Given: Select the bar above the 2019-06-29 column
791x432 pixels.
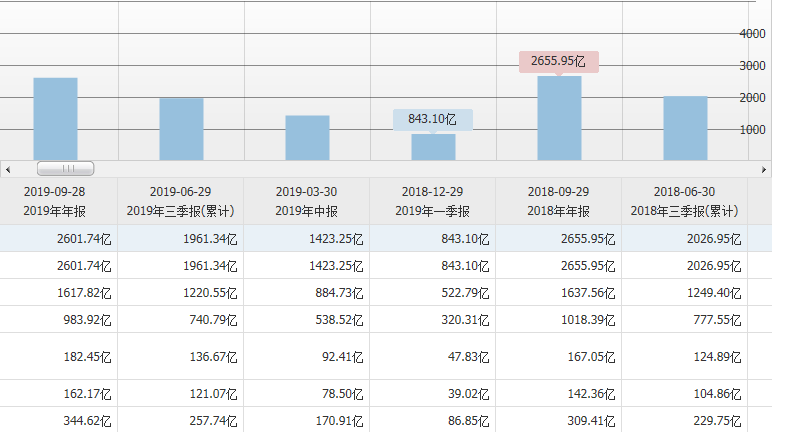Looking at the screenshot, I should 181,129.
